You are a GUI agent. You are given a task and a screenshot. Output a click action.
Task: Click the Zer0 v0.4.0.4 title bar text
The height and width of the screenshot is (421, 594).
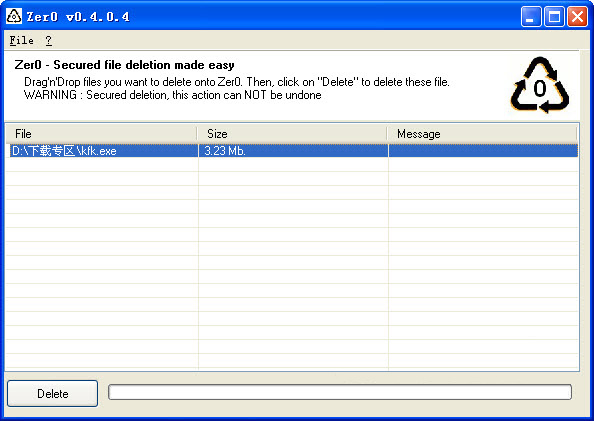coord(78,17)
